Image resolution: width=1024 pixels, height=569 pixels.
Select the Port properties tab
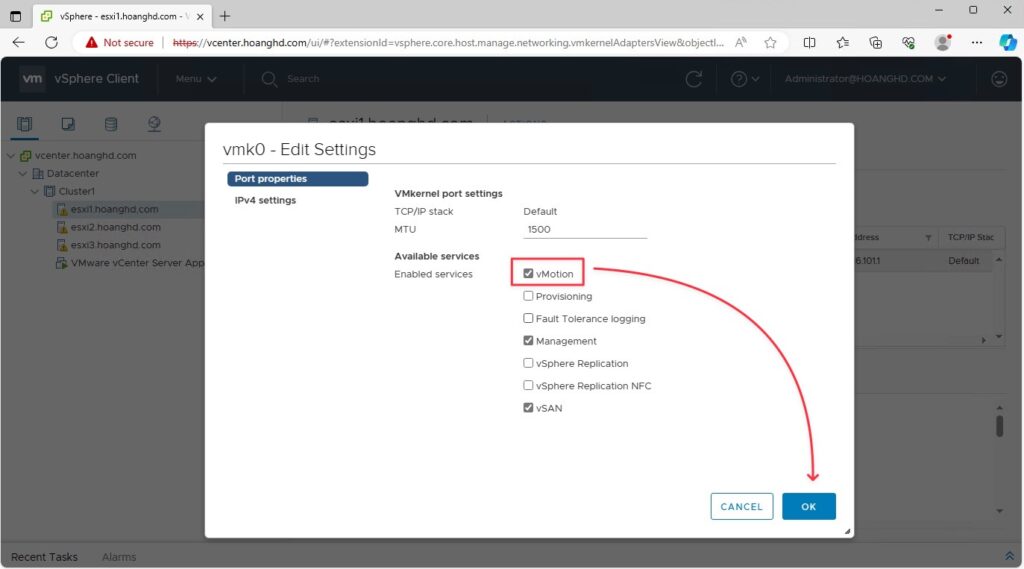297,178
